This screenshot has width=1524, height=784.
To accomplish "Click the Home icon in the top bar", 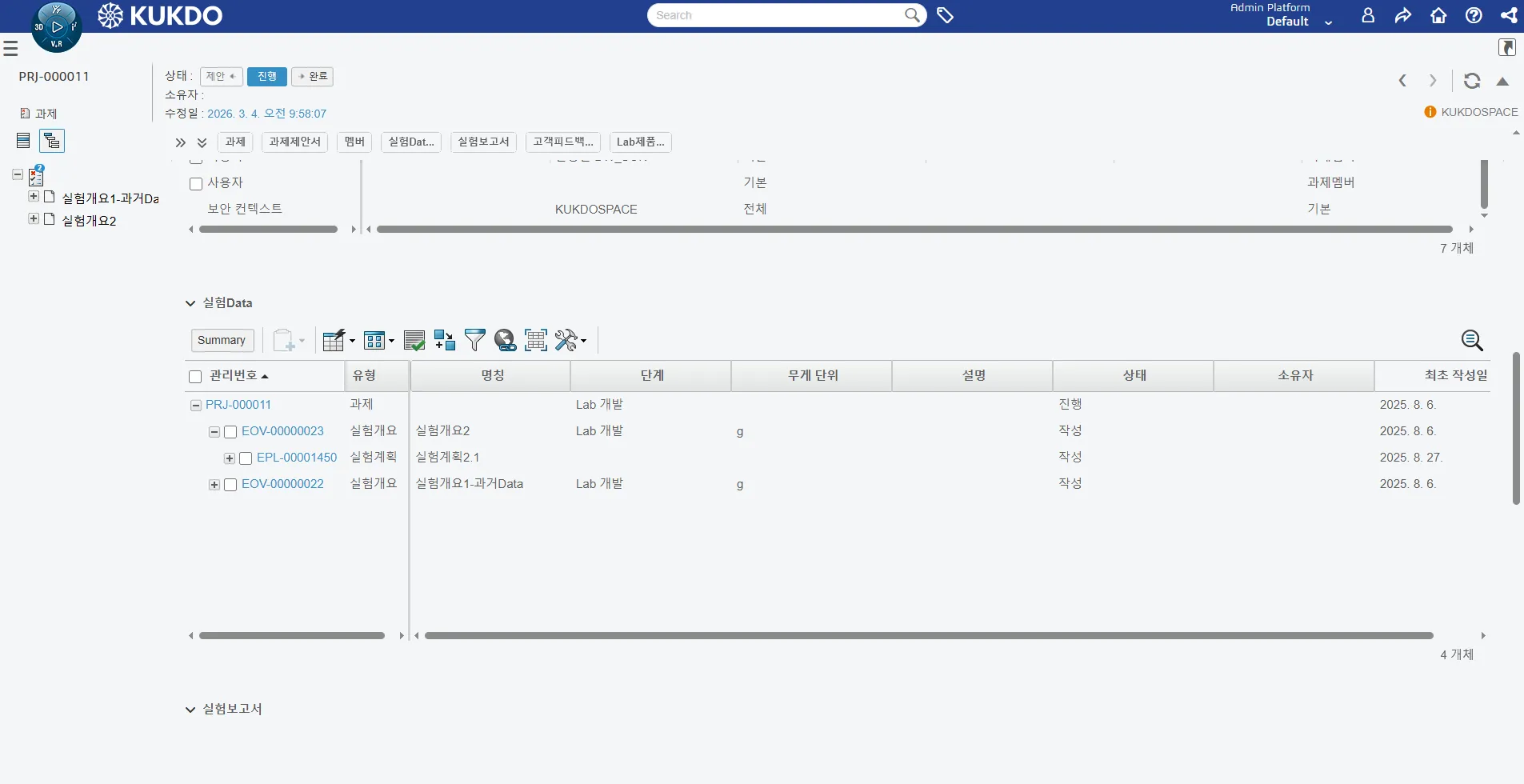I will tap(1438, 15).
